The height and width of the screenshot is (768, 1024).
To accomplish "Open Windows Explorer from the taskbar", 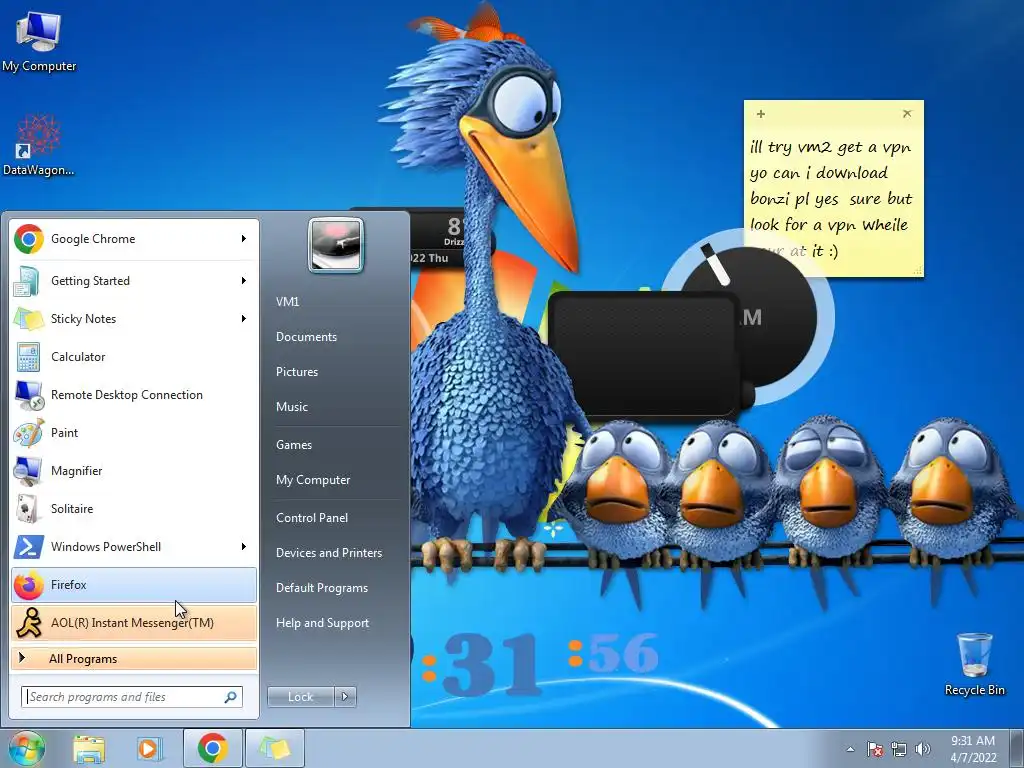I will pyautogui.click(x=89, y=749).
